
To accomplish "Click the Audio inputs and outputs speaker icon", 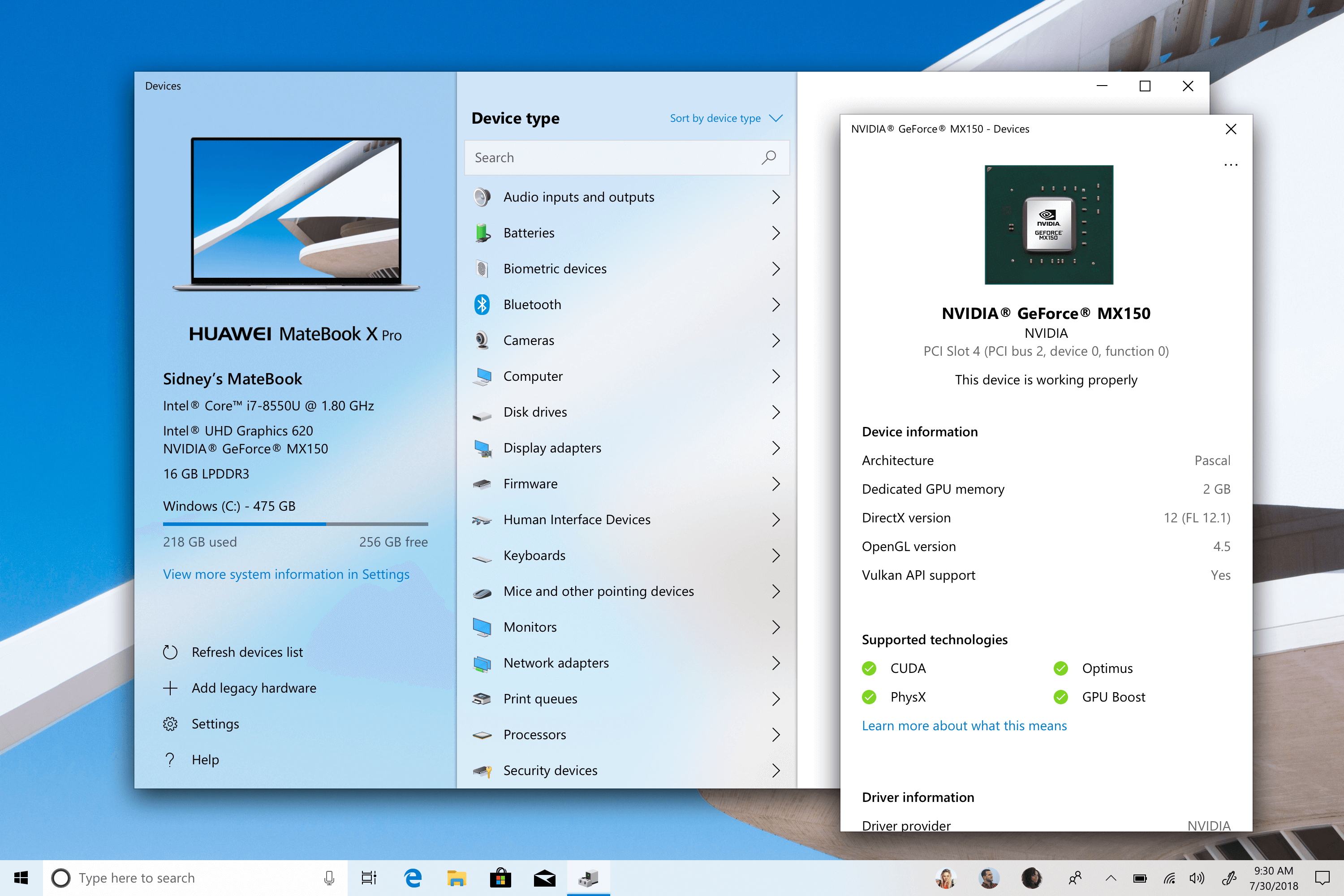I will [482, 197].
